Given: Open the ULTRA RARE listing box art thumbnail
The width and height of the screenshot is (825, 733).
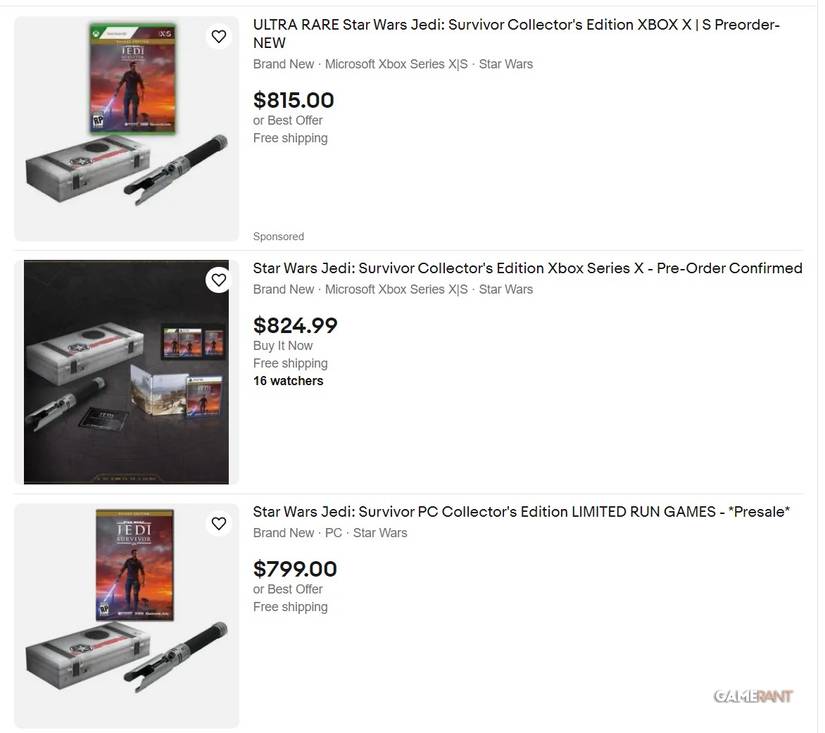Looking at the screenshot, I should click(126, 128).
